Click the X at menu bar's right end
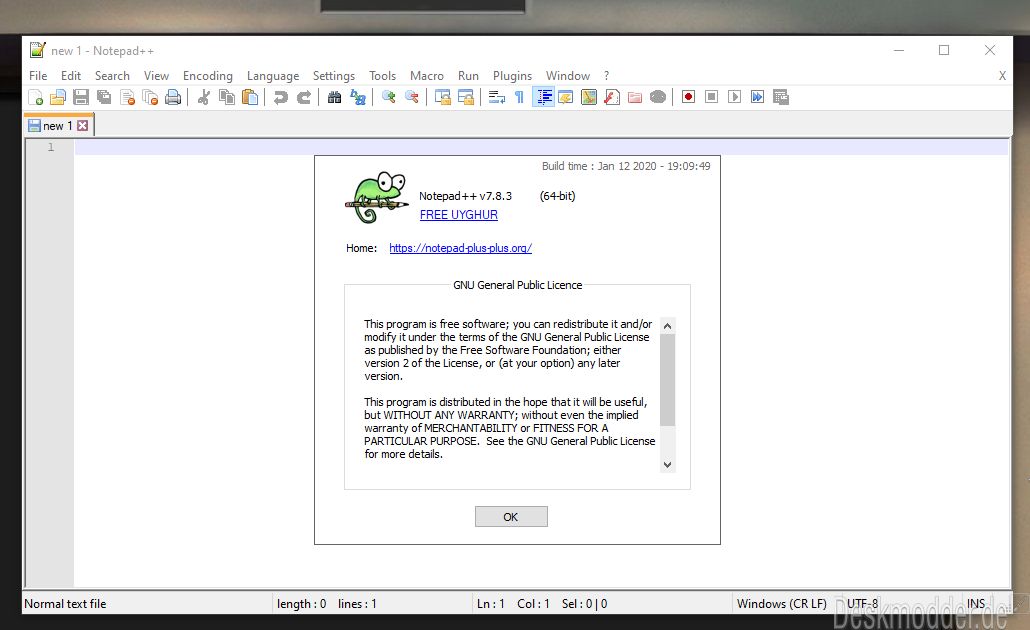This screenshot has height=630, width=1030. tap(1002, 76)
